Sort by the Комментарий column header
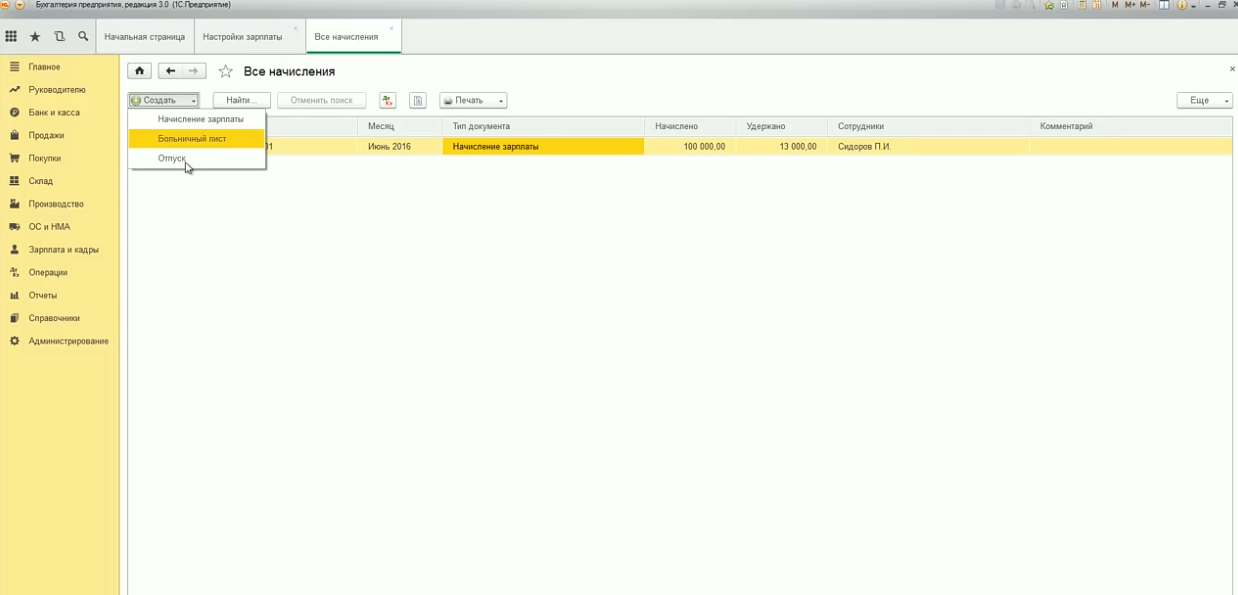The image size is (1238, 595). pyautogui.click(x=1130, y=126)
